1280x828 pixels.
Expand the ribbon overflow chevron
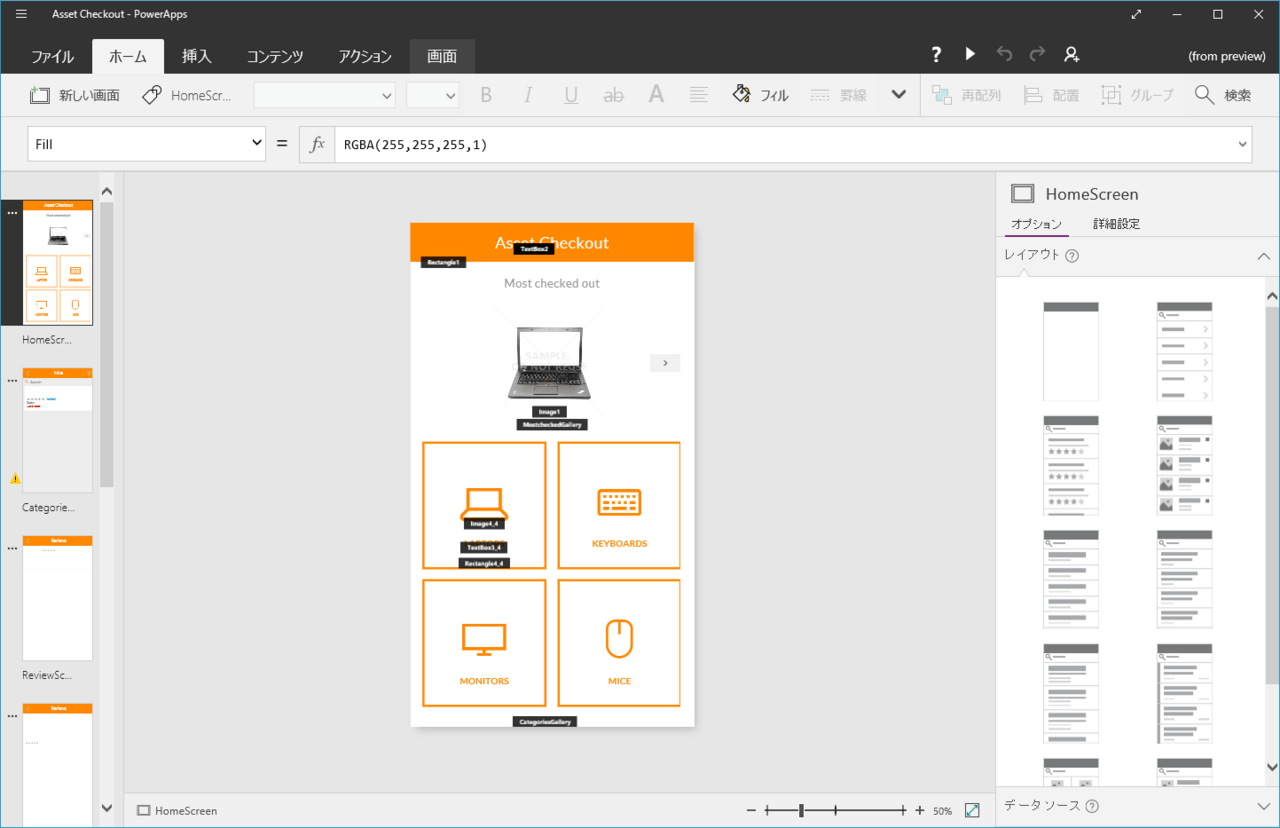coord(898,95)
